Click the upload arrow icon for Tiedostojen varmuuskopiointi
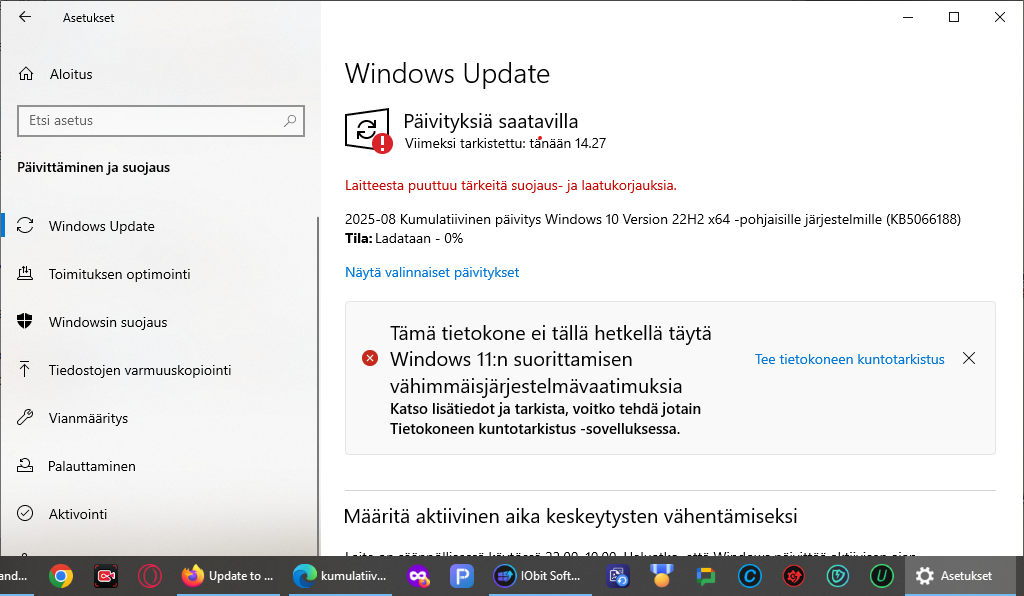This screenshot has height=596, width=1024. click(x=25, y=369)
